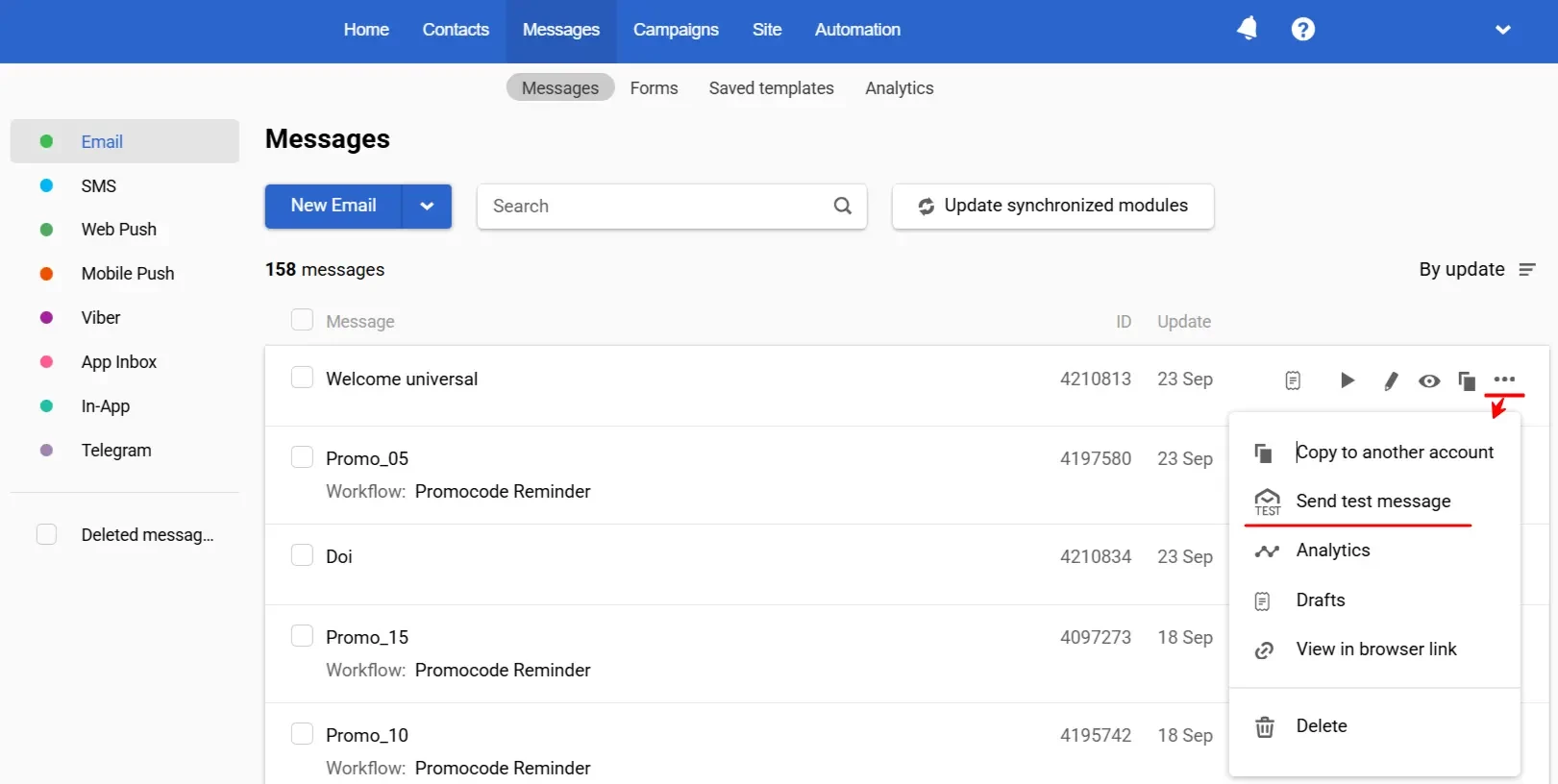The width and height of the screenshot is (1558, 784).
Task: Click the launch play icon for Welcome universal
Action: [1348, 380]
